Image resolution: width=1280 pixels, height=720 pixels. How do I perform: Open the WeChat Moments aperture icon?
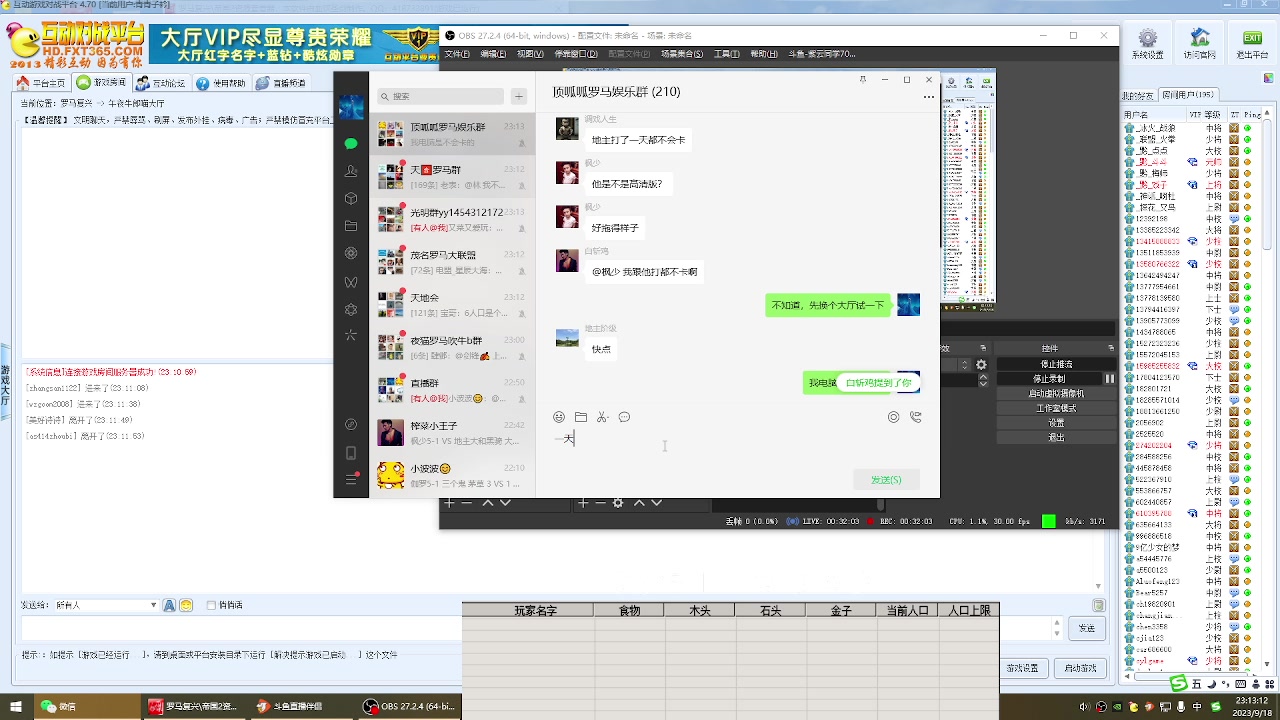[x=351, y=254]
